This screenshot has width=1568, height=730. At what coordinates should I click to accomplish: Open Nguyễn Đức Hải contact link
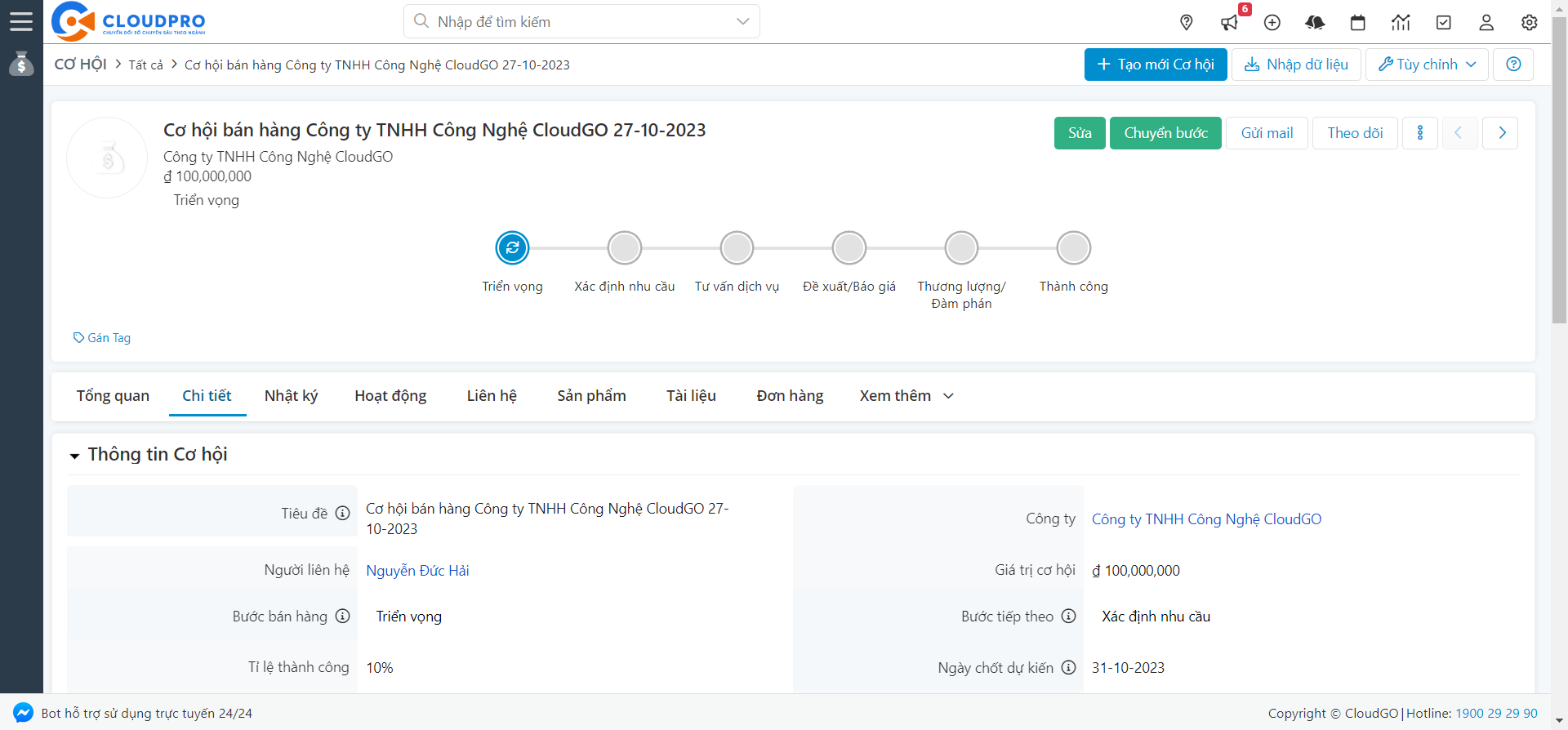(x=417, y=571)
